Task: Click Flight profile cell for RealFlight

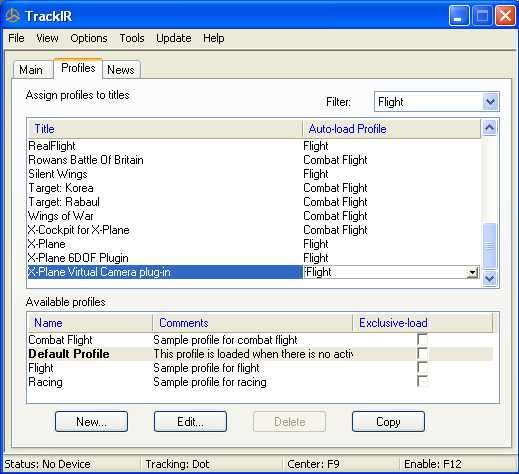Action: click(316, 146)
